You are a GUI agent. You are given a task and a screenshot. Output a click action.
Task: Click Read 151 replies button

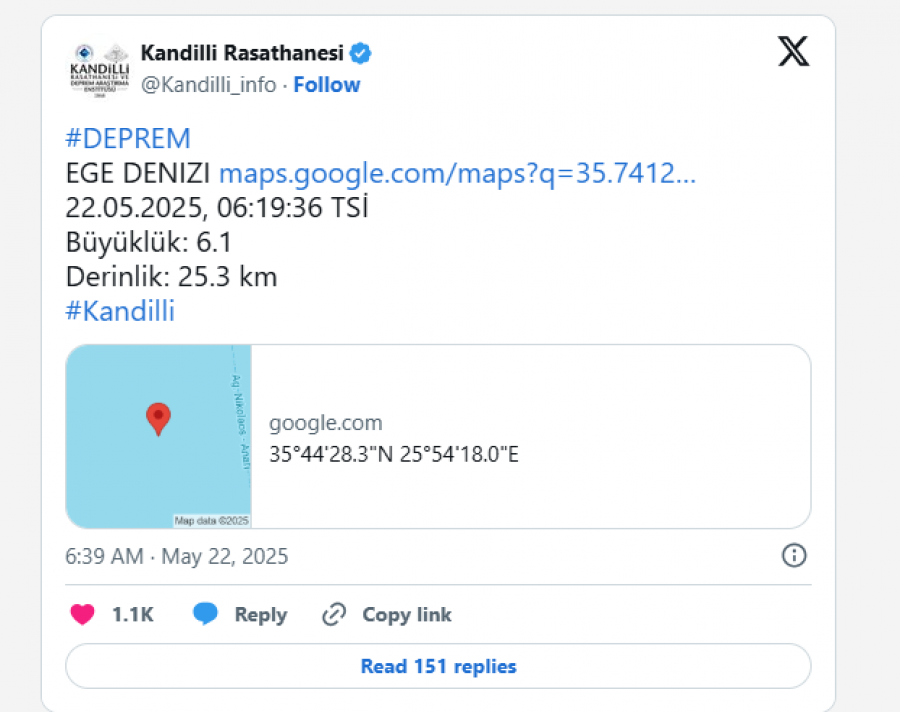coord(438,666)
